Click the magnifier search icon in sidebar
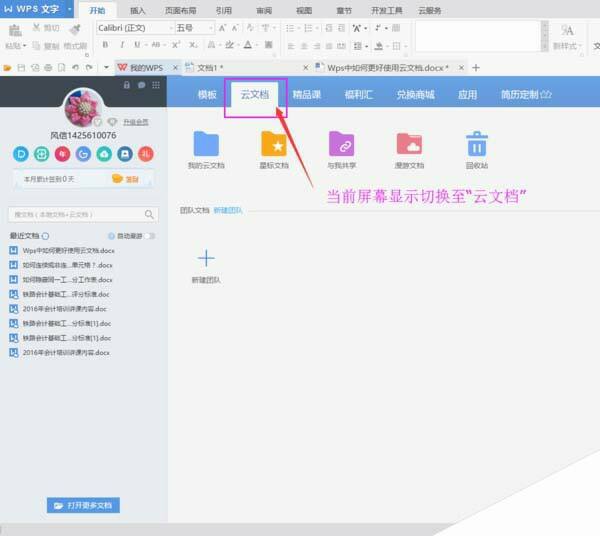This screenshot has height=536, width=600. (x=149, y=214)
